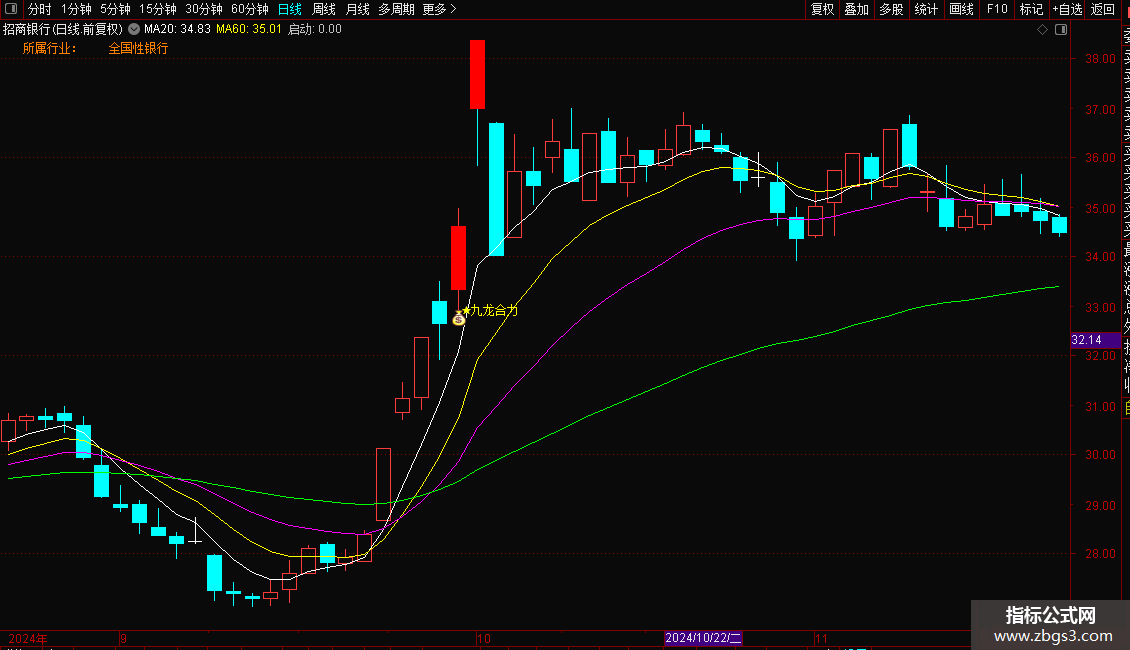Click the 全国性银行 industry text

click(x=138, y=48)
